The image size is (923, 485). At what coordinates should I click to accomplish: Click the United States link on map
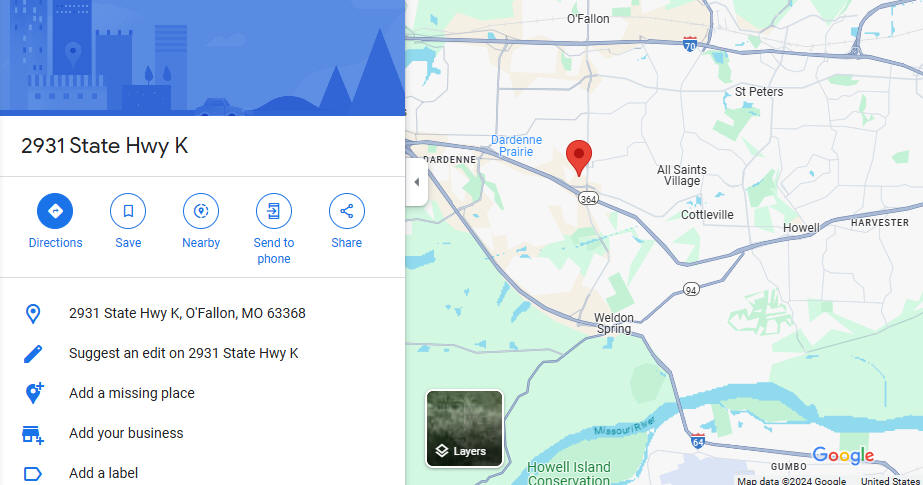pos(891,480)
